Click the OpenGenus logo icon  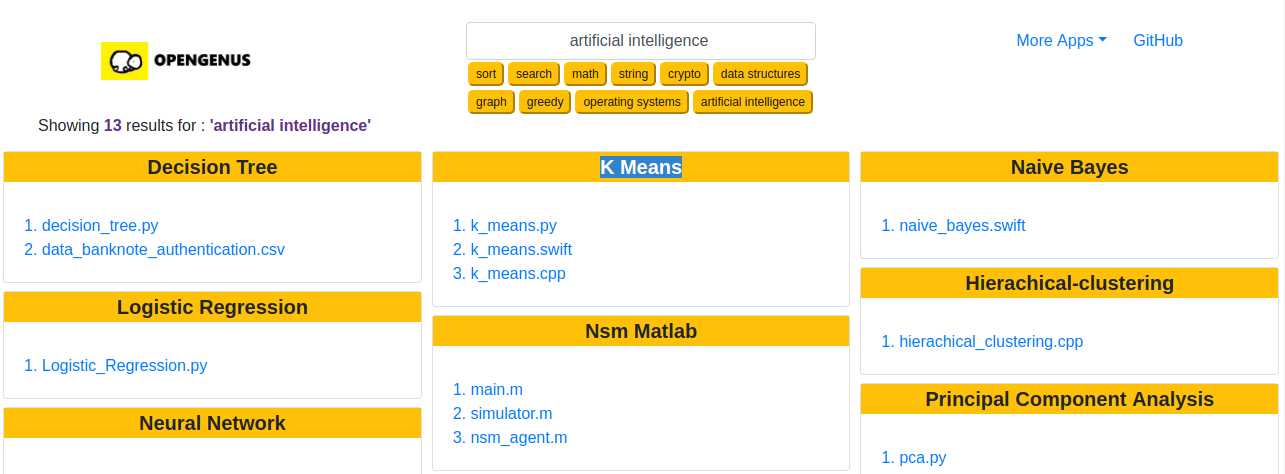coord(124,61)
